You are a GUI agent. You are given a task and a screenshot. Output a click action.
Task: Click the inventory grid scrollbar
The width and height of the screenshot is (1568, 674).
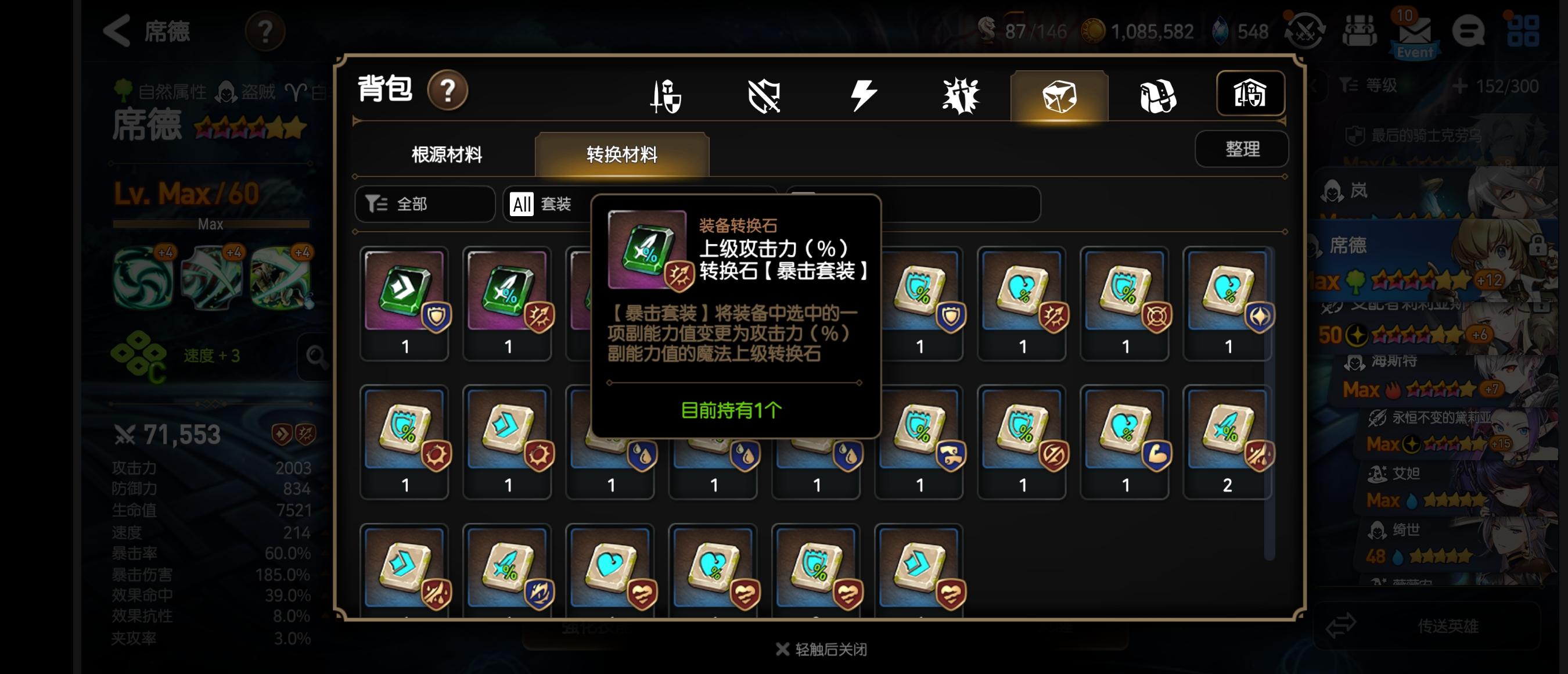point(1269,402)
